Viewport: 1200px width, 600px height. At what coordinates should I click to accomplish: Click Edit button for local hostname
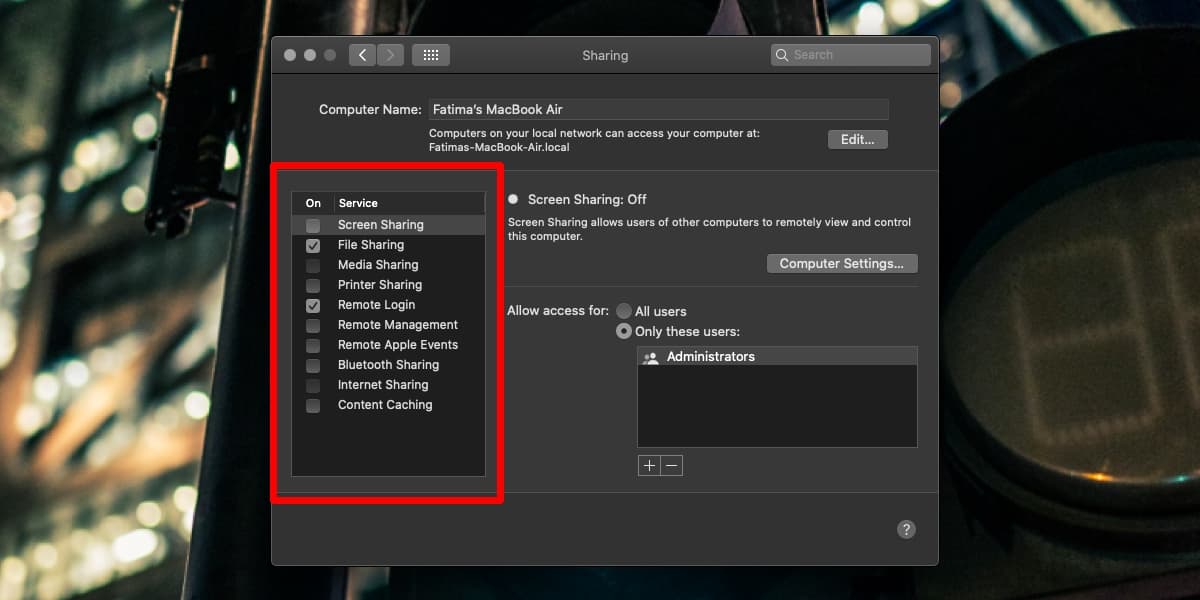[857, 140]
